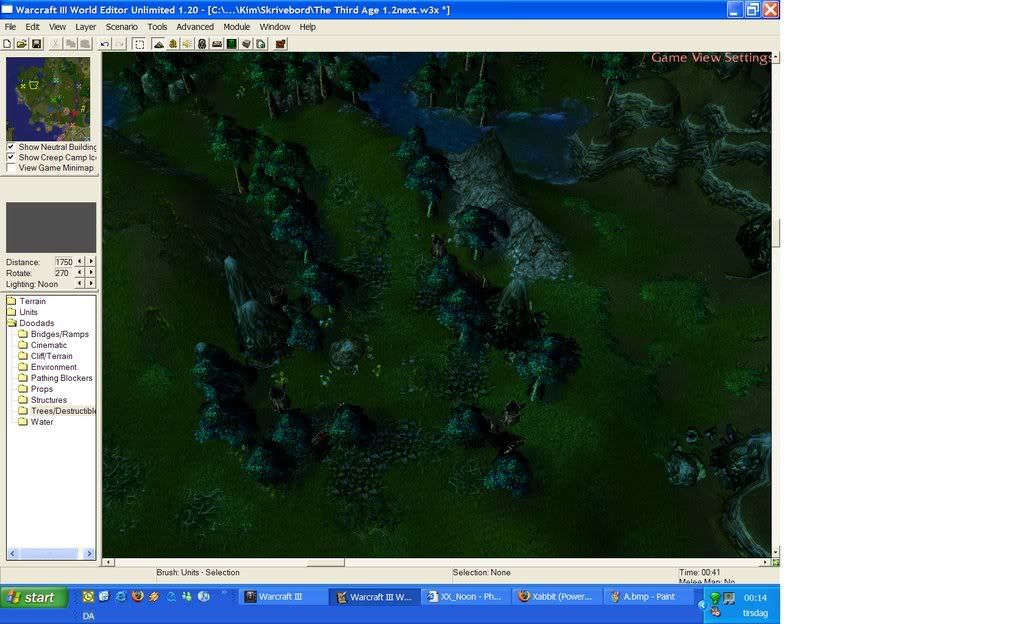The height and width of the screenshot is (624, 1024).
Task: Increase the Distance value arrow
Action: tap(91, 261)
